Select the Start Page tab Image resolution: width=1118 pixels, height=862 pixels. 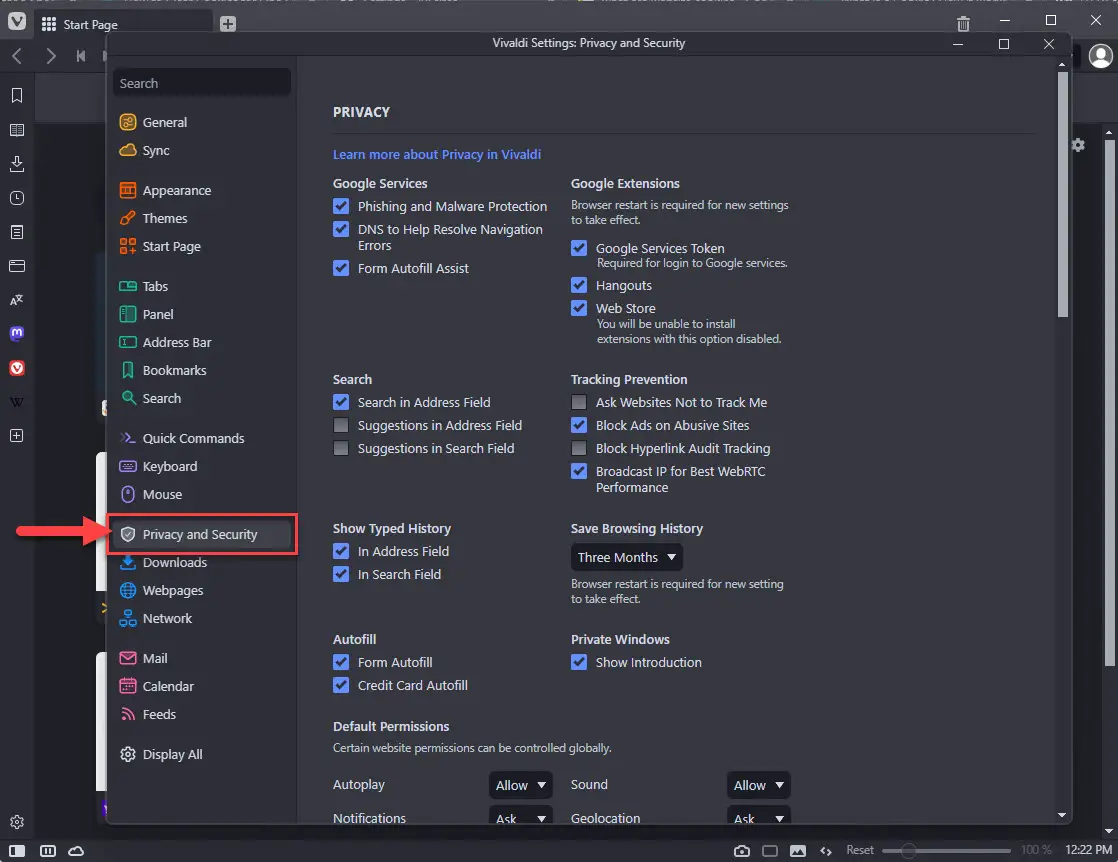click(123, 24)
